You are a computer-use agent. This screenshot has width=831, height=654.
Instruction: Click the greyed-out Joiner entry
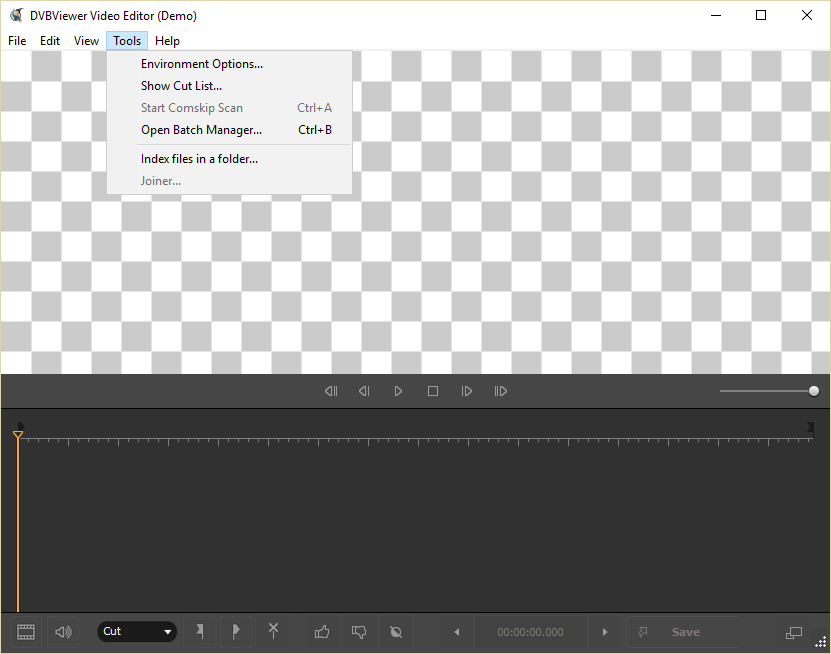(229, 181)
